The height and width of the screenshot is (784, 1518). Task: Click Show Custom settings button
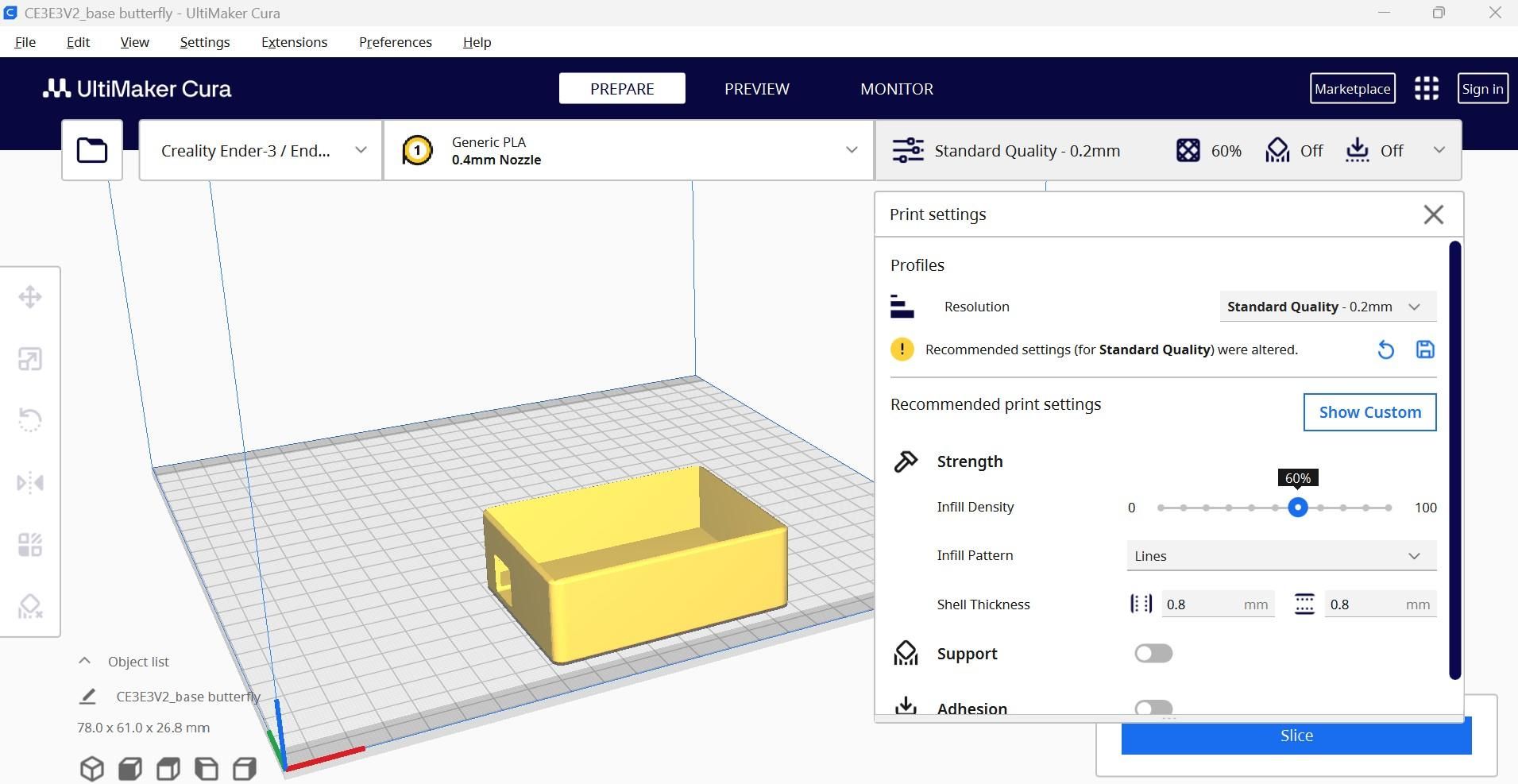point(1370,412)
